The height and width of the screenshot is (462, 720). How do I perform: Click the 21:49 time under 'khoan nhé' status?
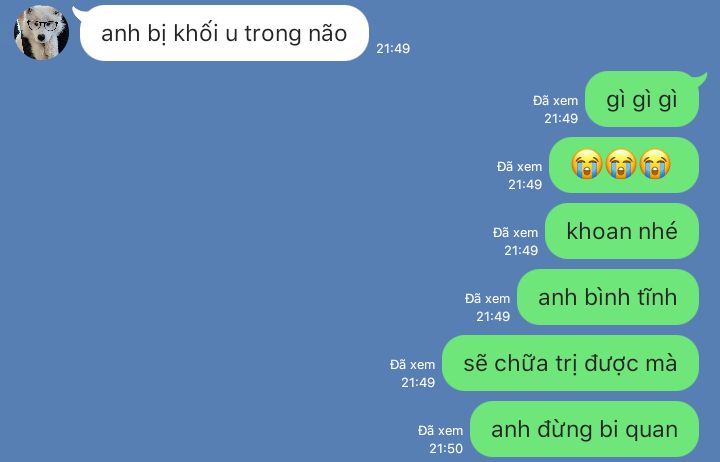coord(521,250)
